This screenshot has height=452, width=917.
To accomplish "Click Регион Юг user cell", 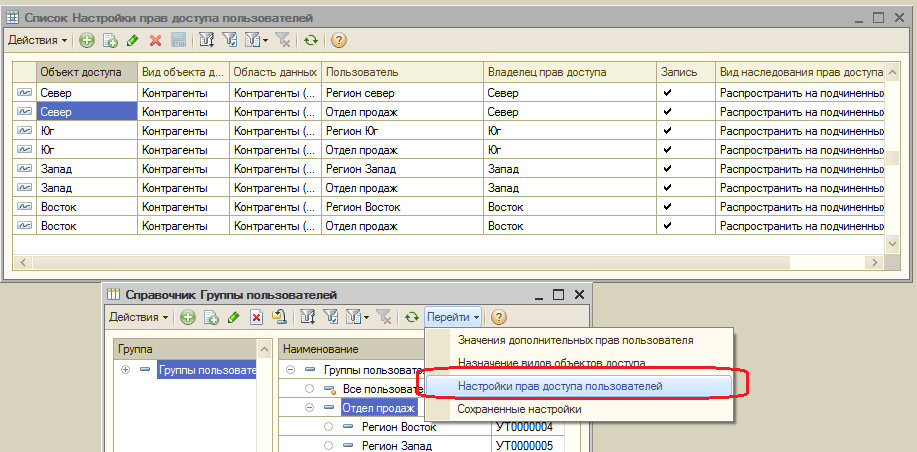I will click(x=402, y=131).
